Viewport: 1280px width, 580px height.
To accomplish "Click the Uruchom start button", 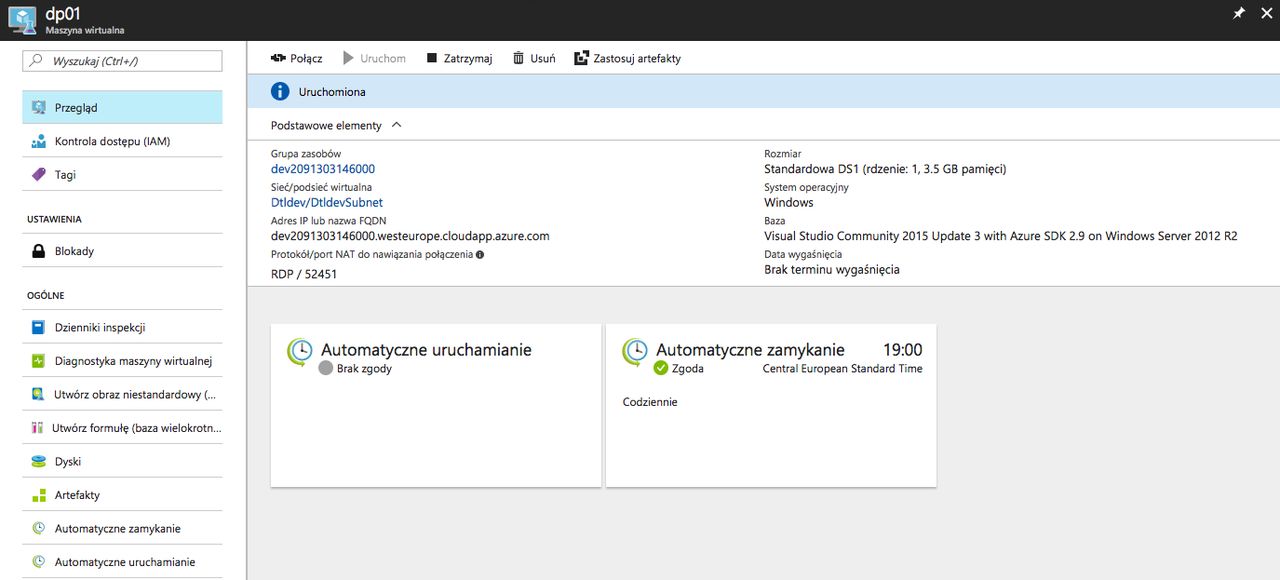I will pos(374,58).
